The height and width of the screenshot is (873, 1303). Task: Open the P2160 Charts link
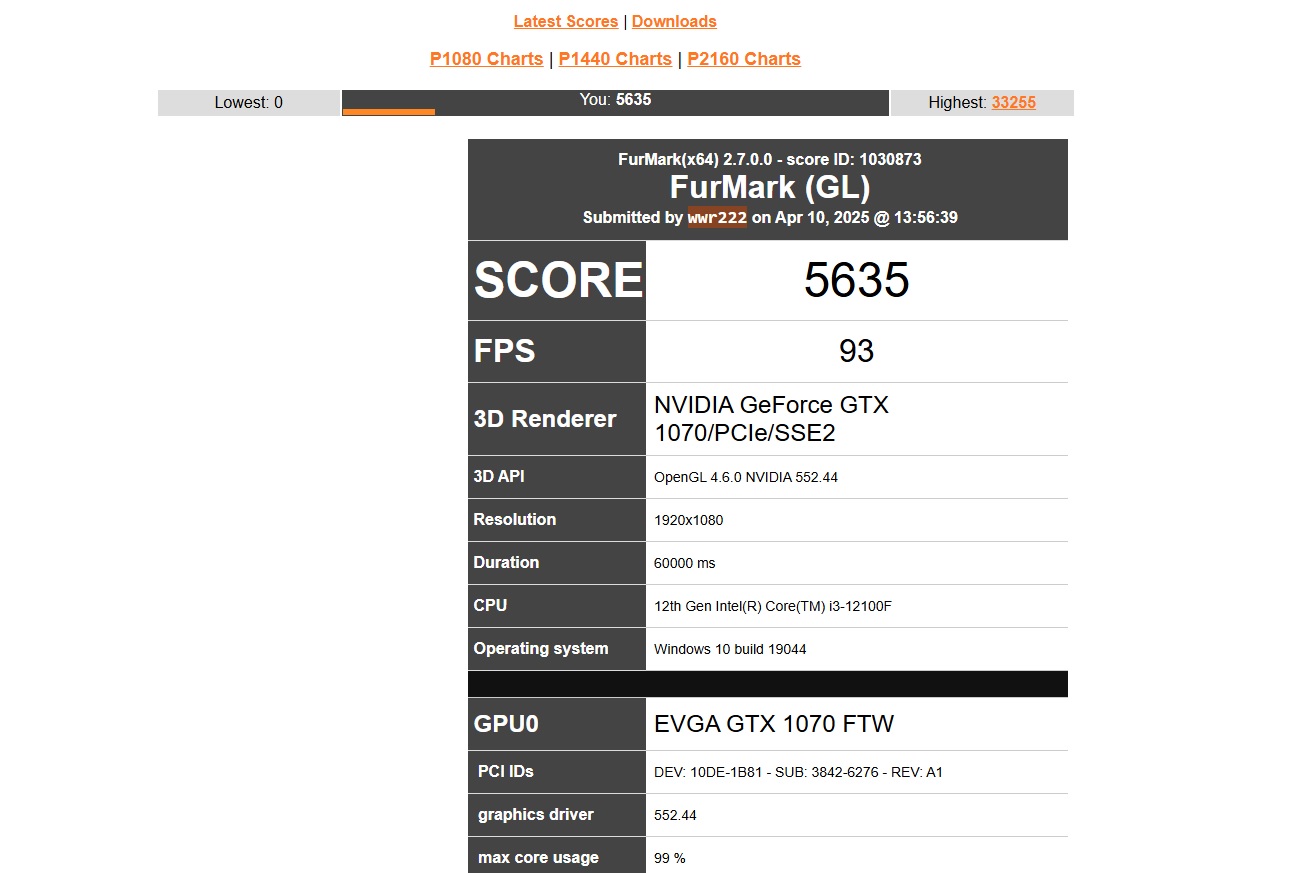(744, 59)
